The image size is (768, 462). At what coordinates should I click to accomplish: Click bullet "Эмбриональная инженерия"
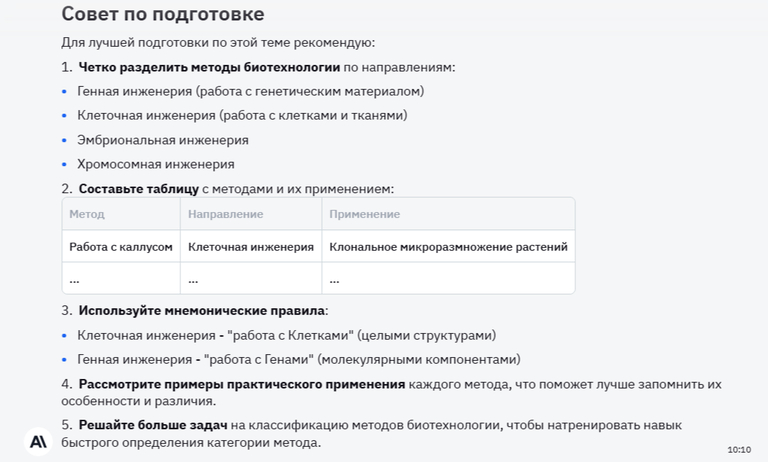pyautogui.click(x=163, y=140)
